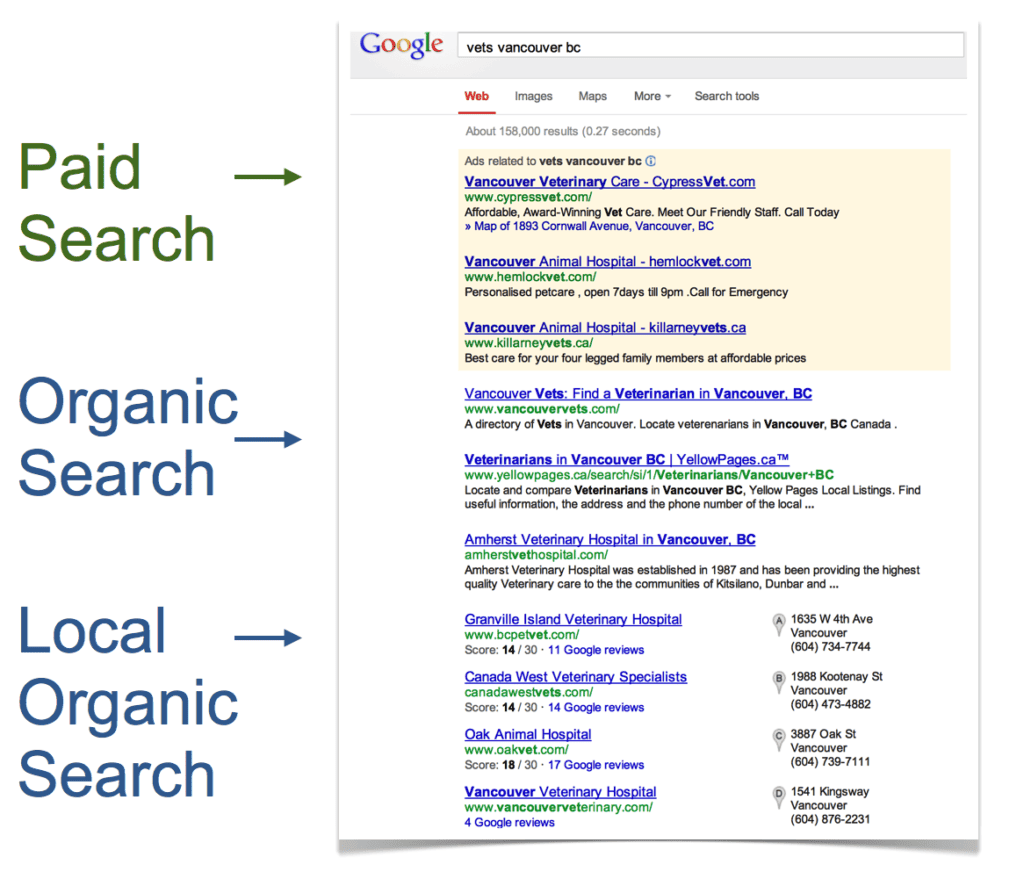Open the Oak Animal Hospital listing
1024x886 pixels.
pos(527,734)
